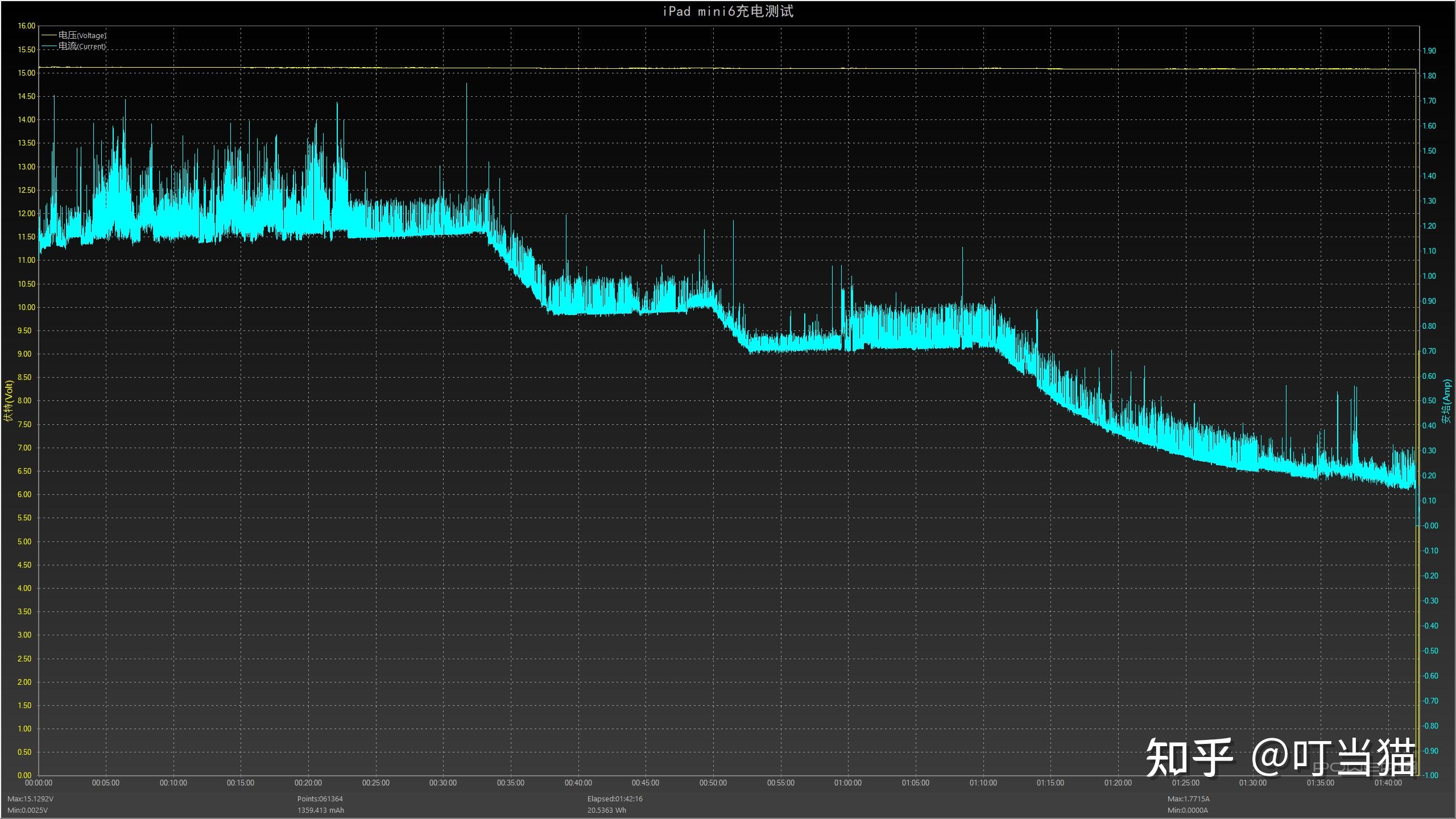Click the 1.00 current axis label
The width and height of the screenshot is (1456, 819).
(1429, 276)
